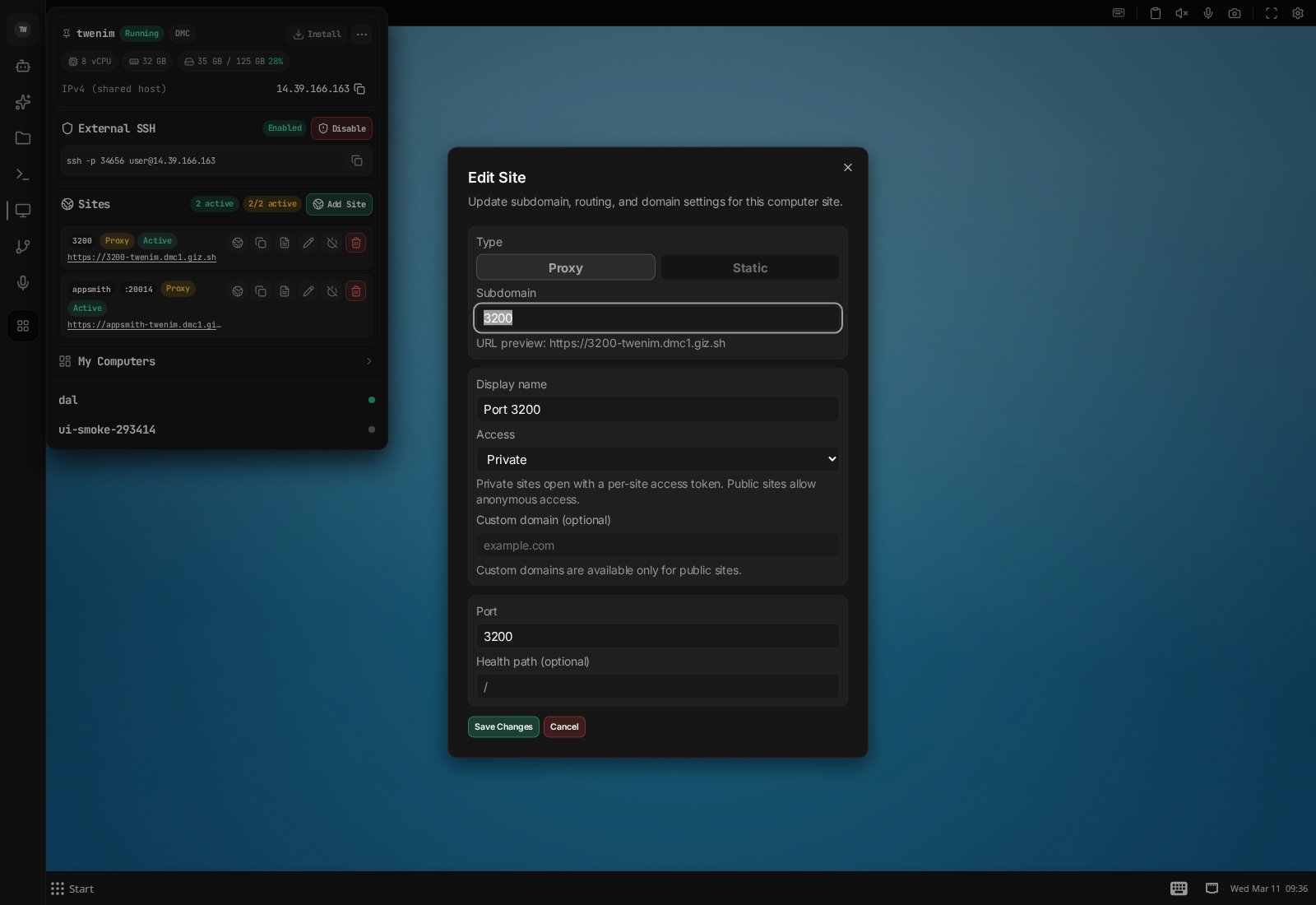Open the twenim options menu with three dots

(x=361, y=35)
